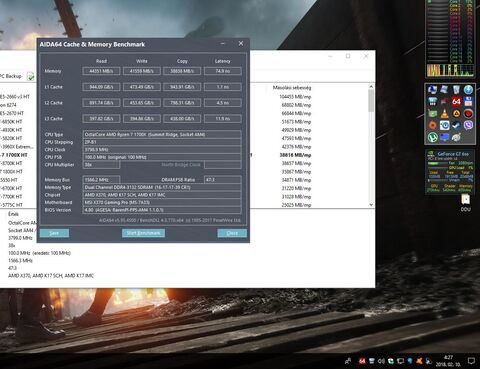The width and height of the screenshot is (480, 369).
Task: Click the Motherboard 'MSI X370 Gaming Pro' field
Action: [162, 202]
